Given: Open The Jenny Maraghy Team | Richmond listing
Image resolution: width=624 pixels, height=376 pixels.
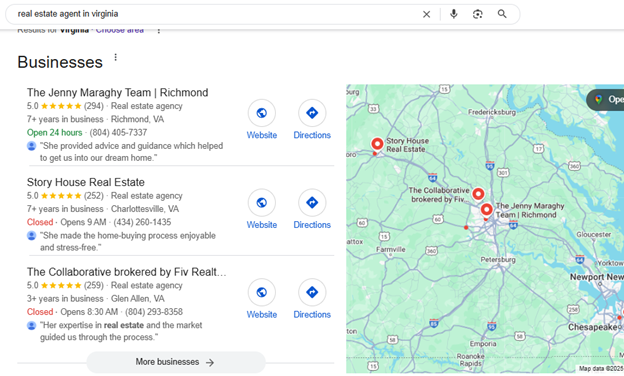Looking at the screenshot, I should coord(117,93).
